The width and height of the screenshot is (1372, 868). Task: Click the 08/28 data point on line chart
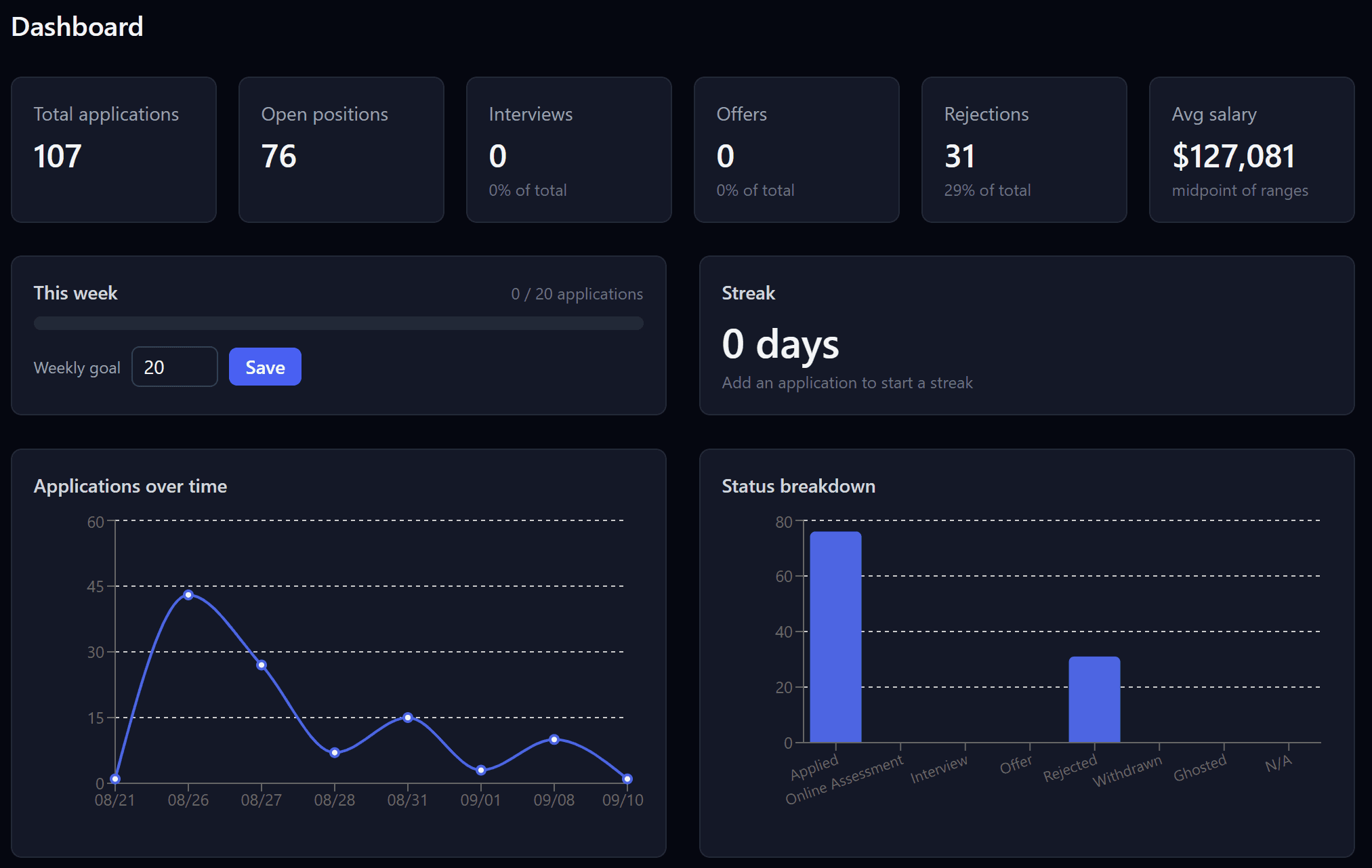[x=335, y=752]
